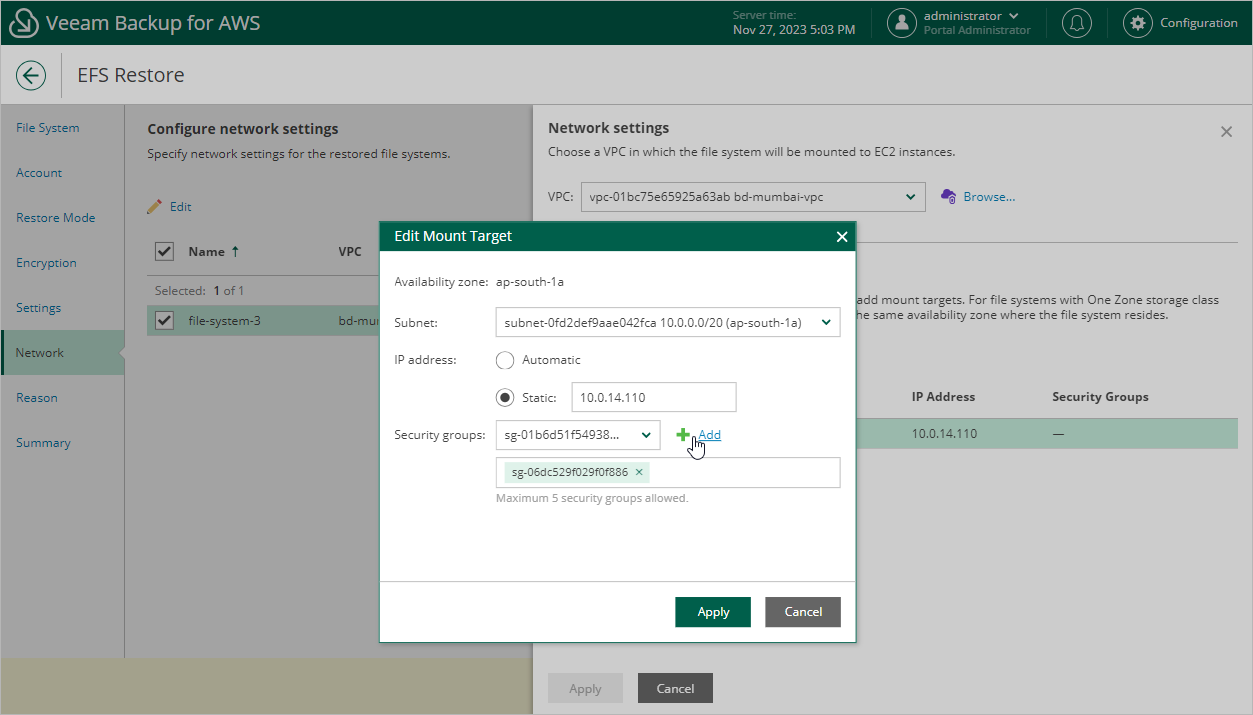Click the VPC column header

coord(350,252)
